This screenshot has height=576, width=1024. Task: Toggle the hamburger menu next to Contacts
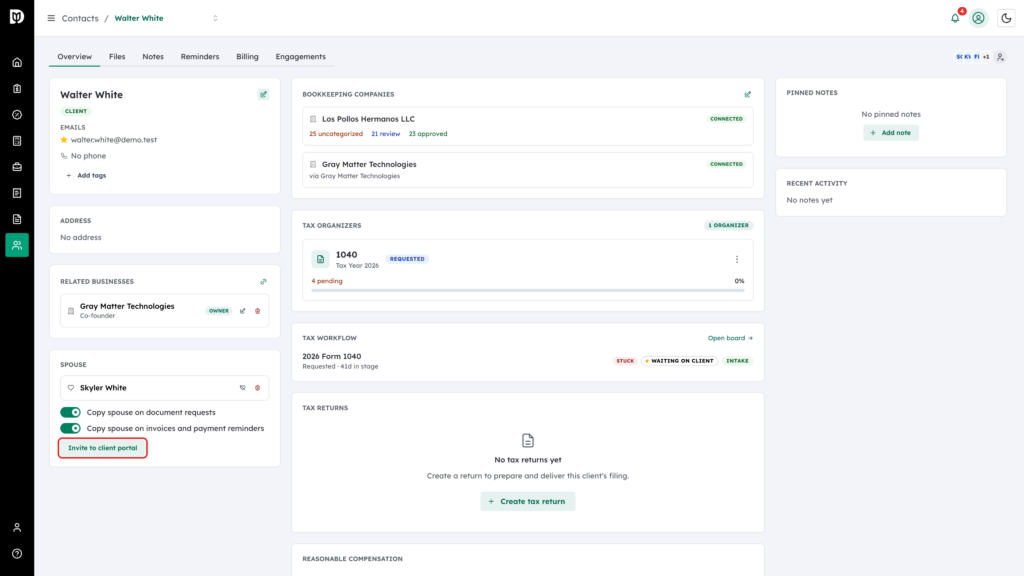(51, 18)
